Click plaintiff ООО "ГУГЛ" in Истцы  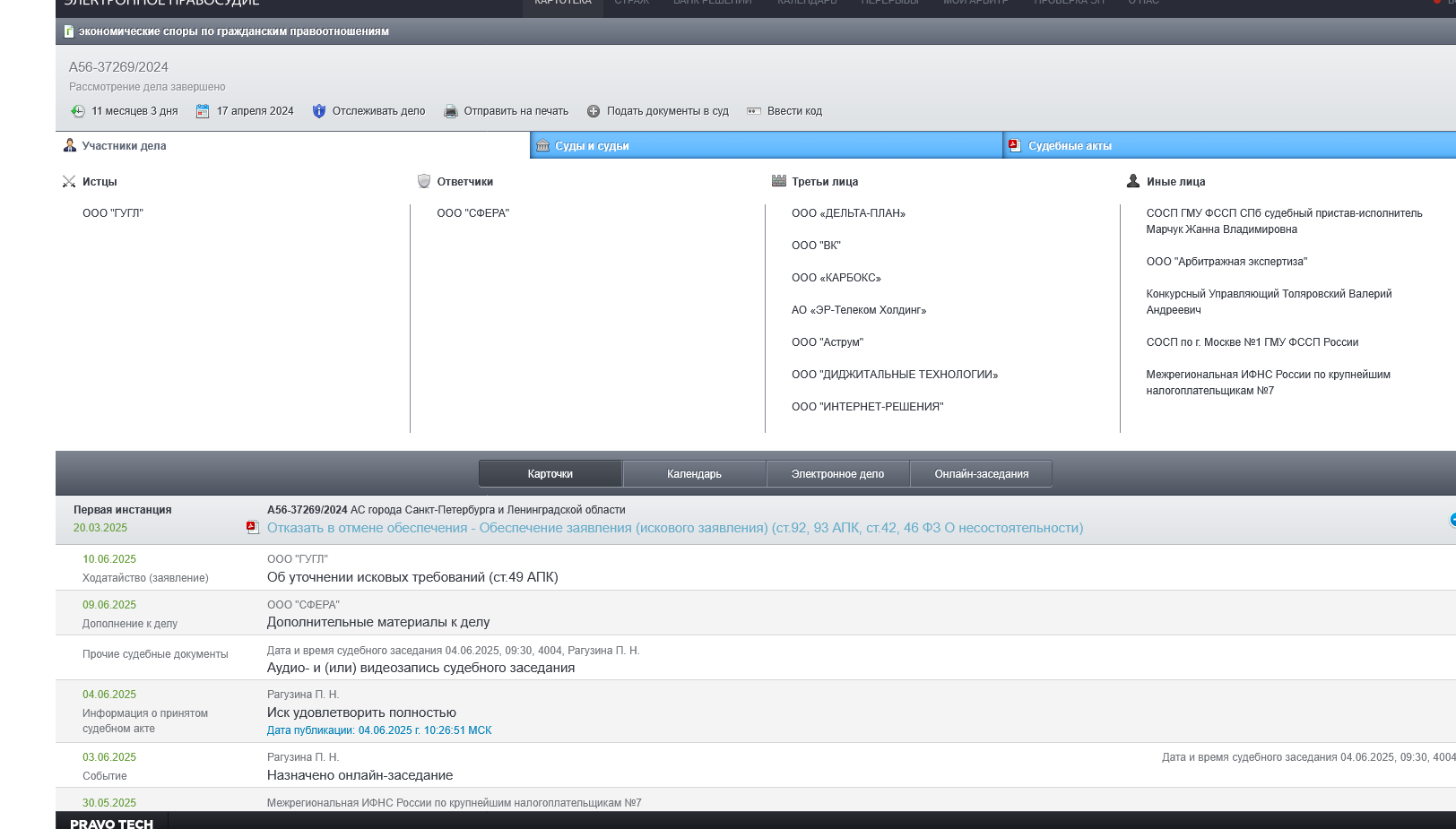(x=113, y=213)
